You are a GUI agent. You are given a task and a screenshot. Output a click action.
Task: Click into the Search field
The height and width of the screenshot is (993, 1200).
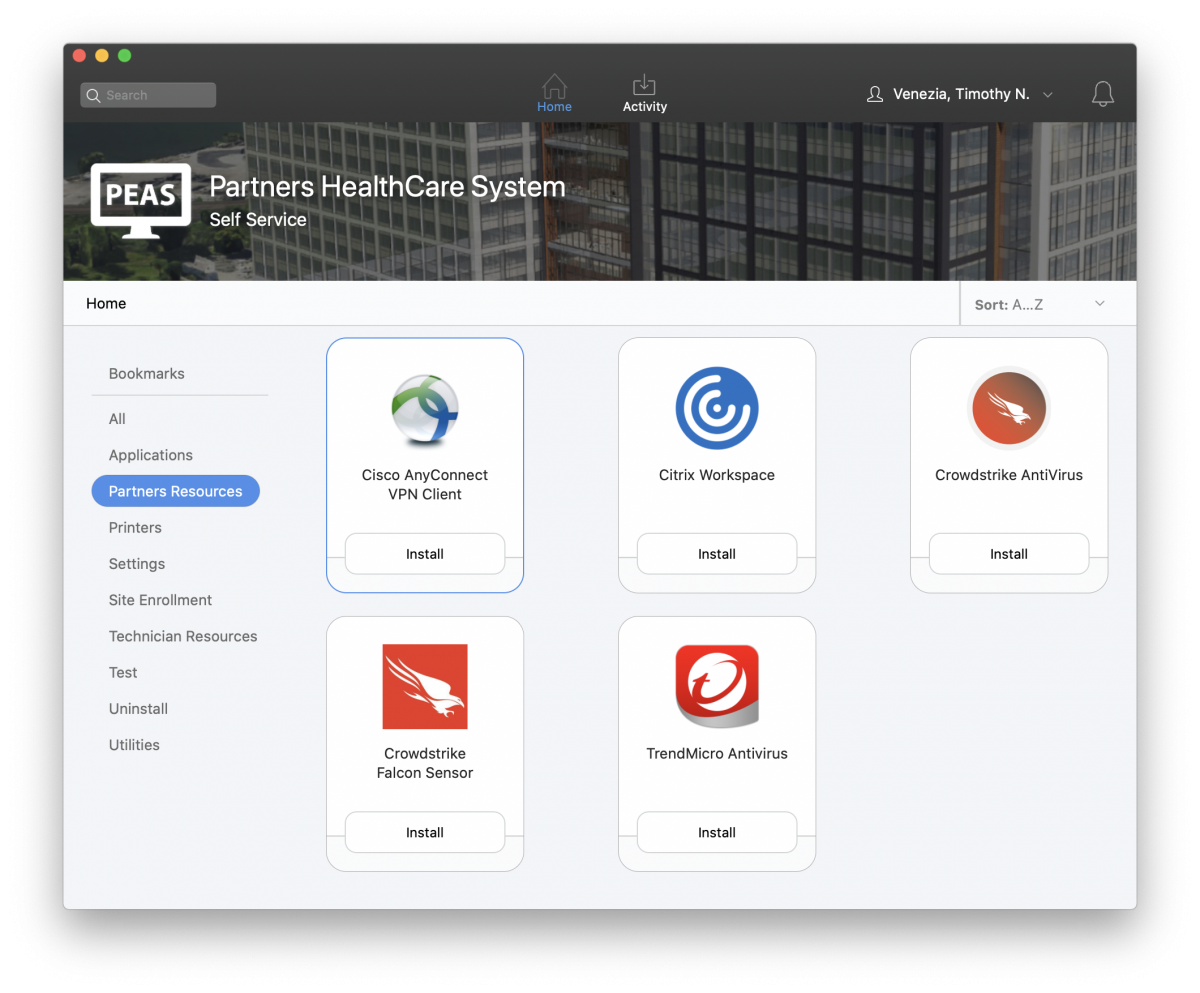pos(148,95)
